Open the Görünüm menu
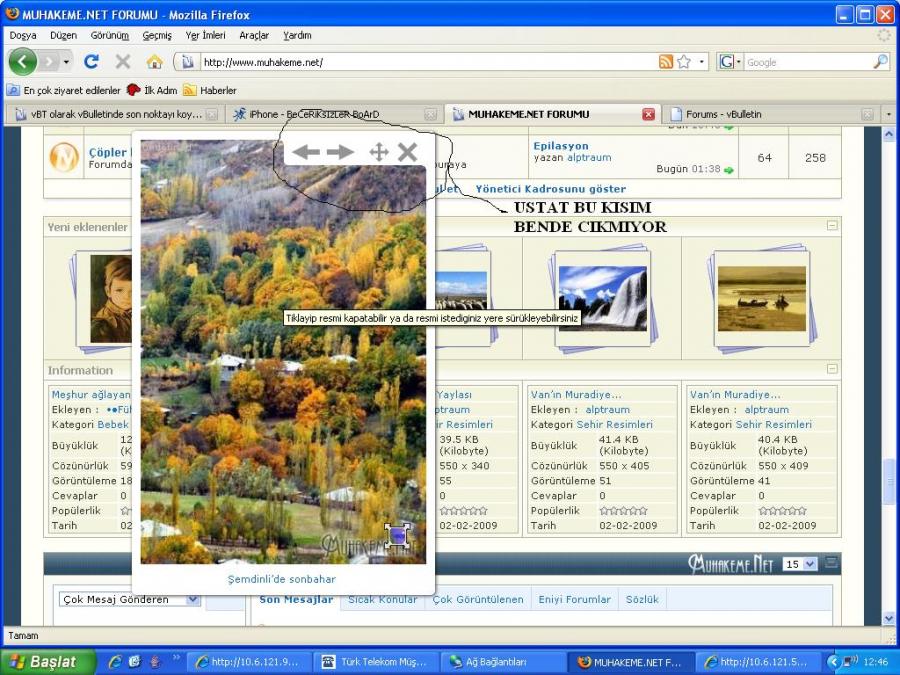The image size is (900, 675). pos(110,35)
